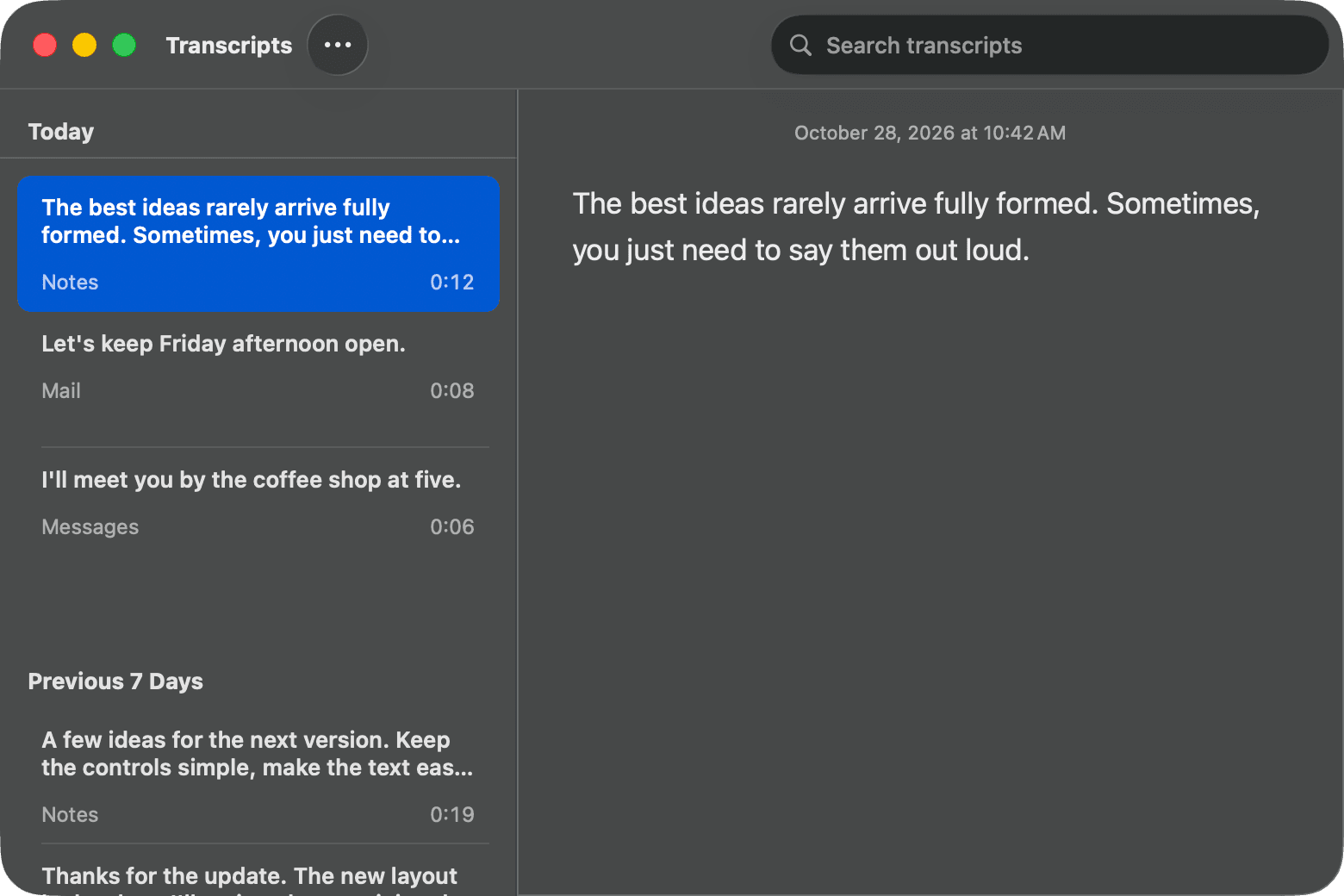1344x896 pixels.
Task: Open 'Let's keep Friday afternoon open' transcript
Action: click(258, 379)
